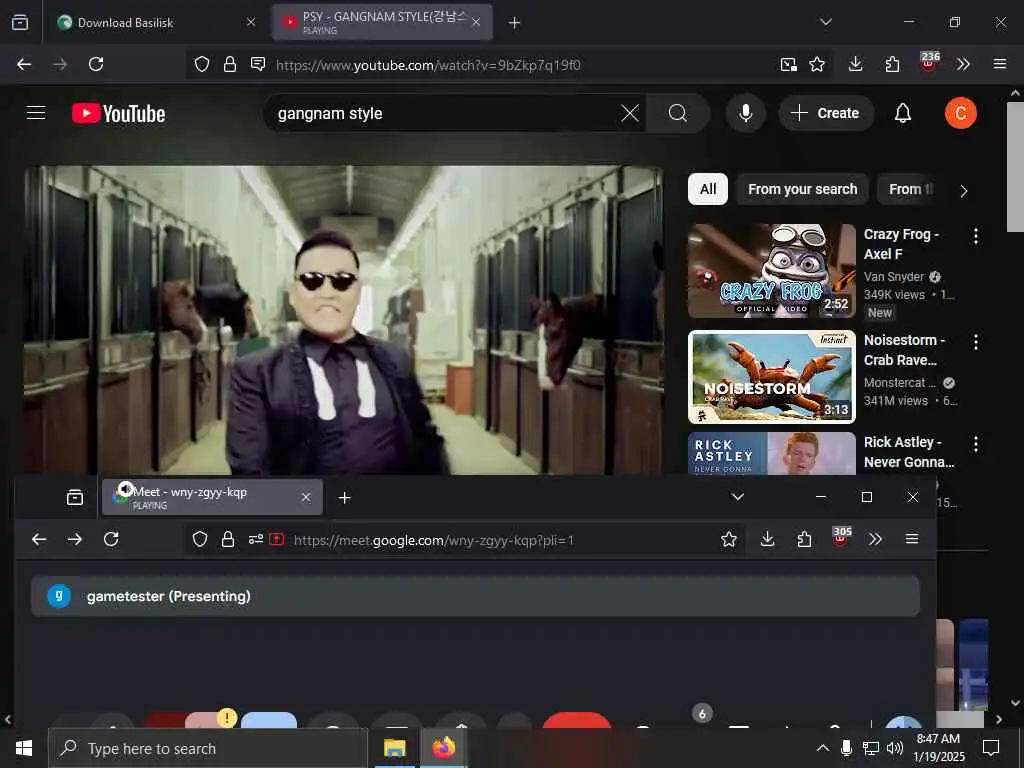Open YouTube notifications bell
The height and width of the screenshot is (768, 1024).
pos(903,114)
